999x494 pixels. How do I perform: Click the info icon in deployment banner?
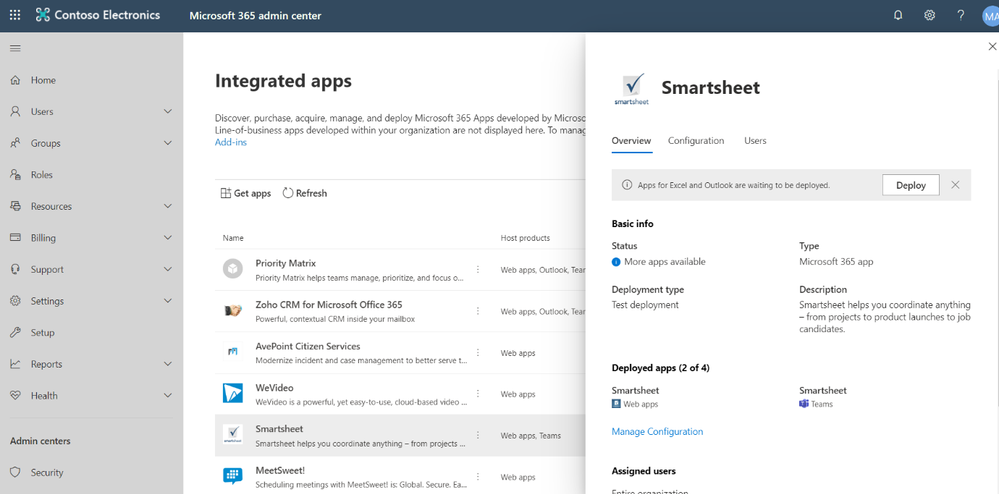[x=627, y=185]
